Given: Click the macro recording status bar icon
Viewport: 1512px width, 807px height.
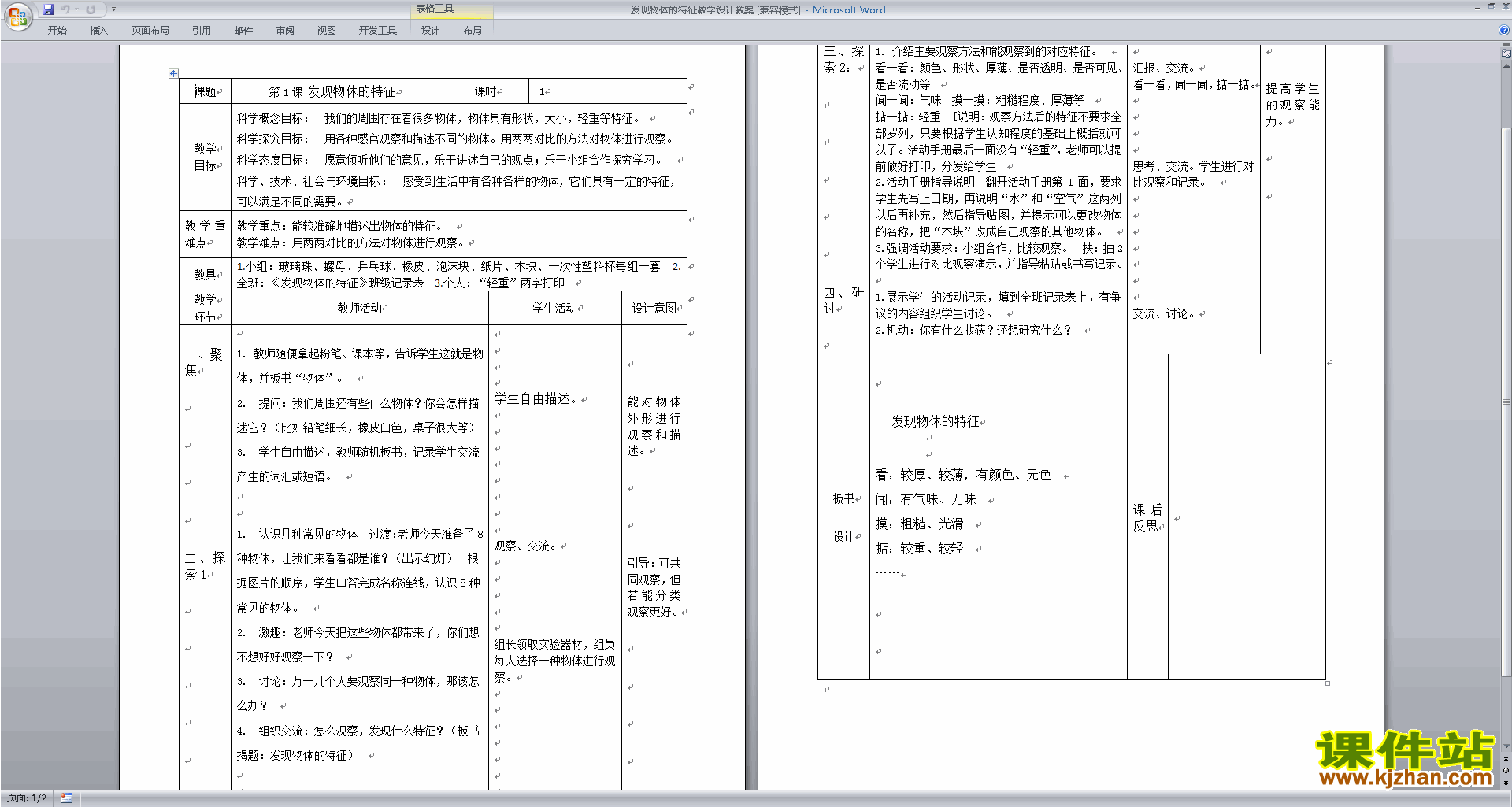Looking at the screenshot, I should coord(66,798).
